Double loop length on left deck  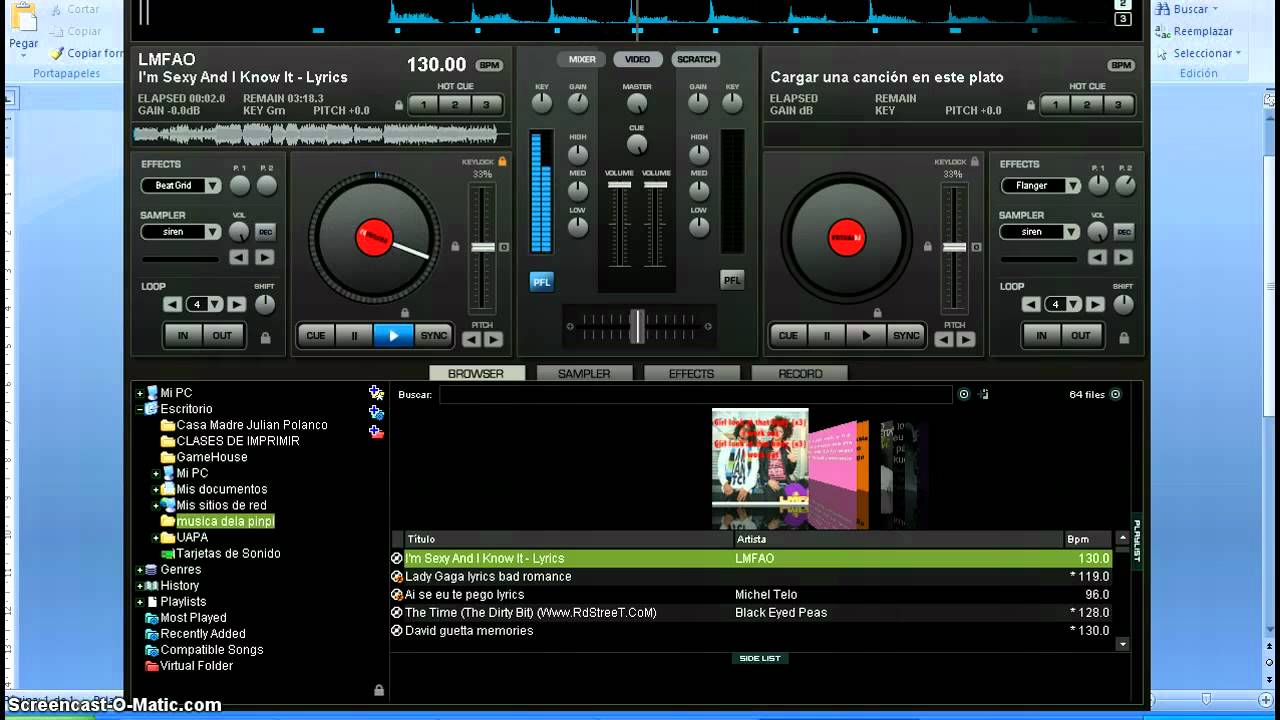click(x=236, y=305)
